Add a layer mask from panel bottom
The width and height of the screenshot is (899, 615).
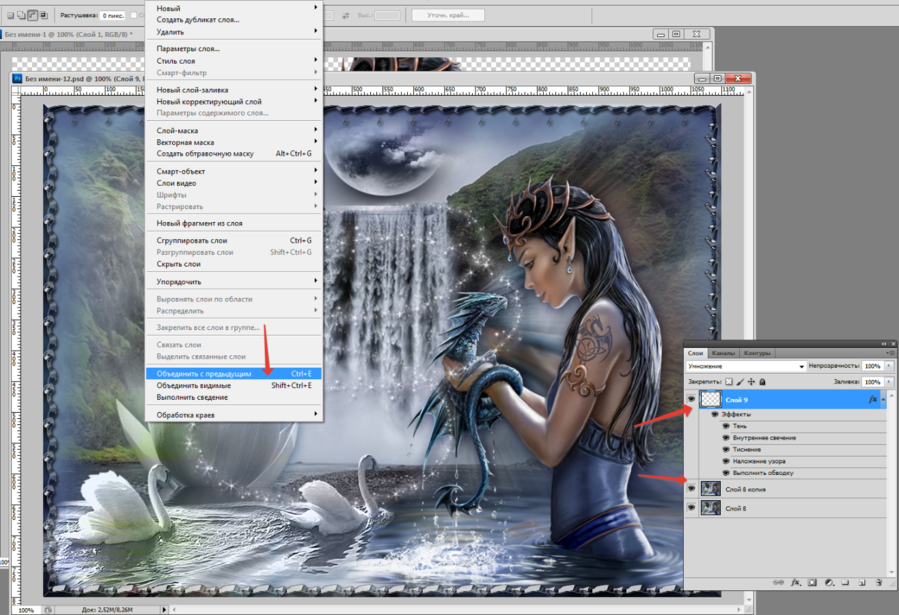pos(812,582)
